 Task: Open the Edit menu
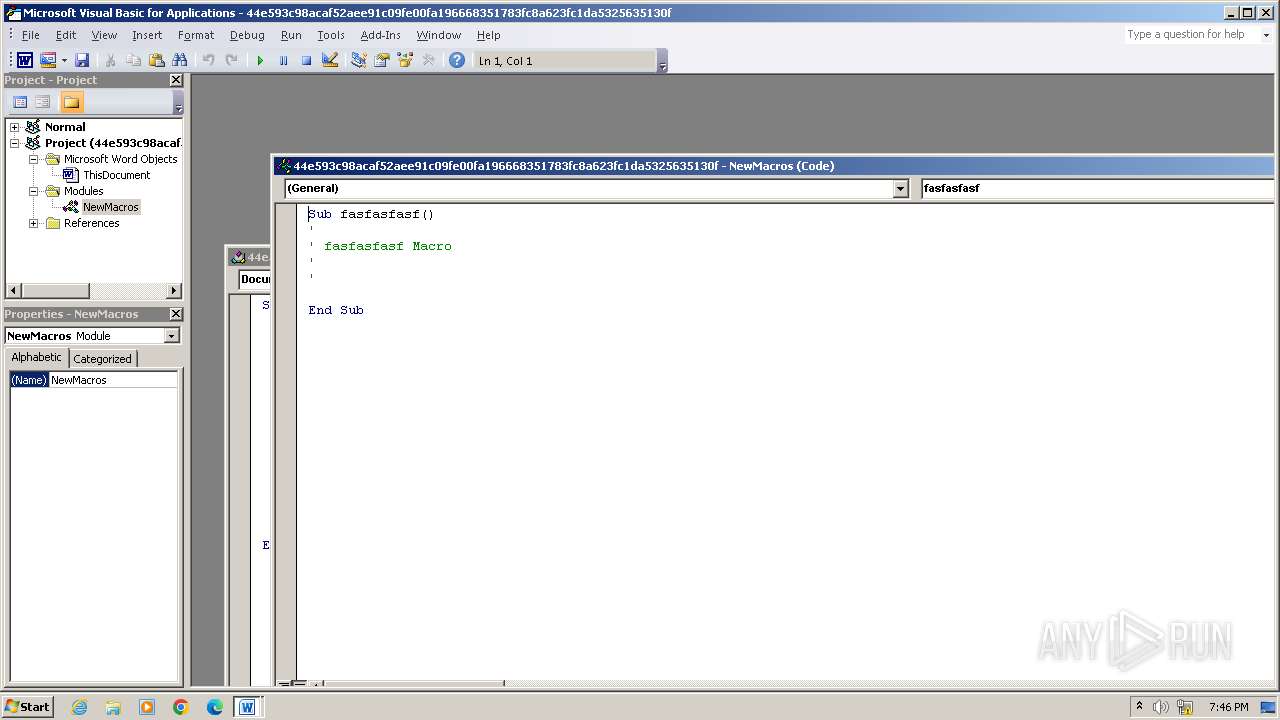click(x=66, y=35)
